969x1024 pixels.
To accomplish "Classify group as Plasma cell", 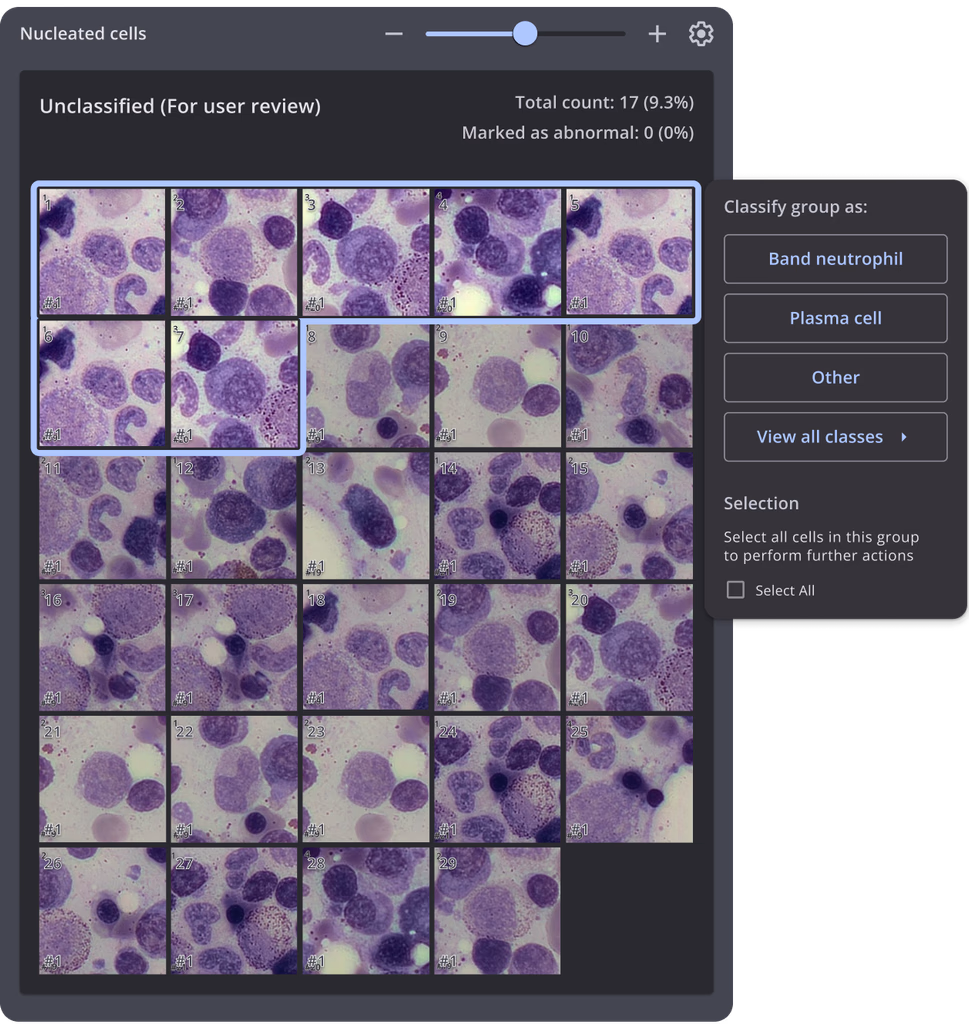I will pos(835,318).
